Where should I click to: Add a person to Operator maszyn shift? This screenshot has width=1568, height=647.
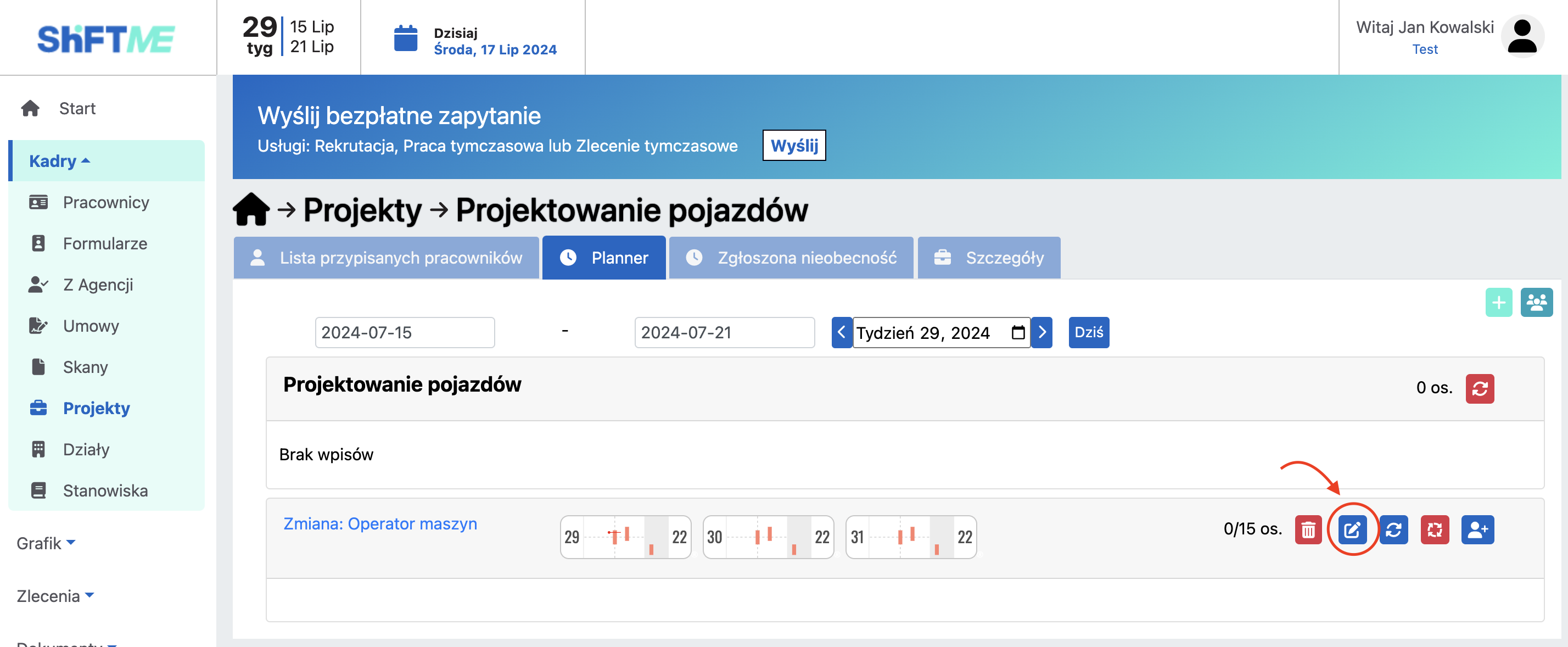[1477, 529]
